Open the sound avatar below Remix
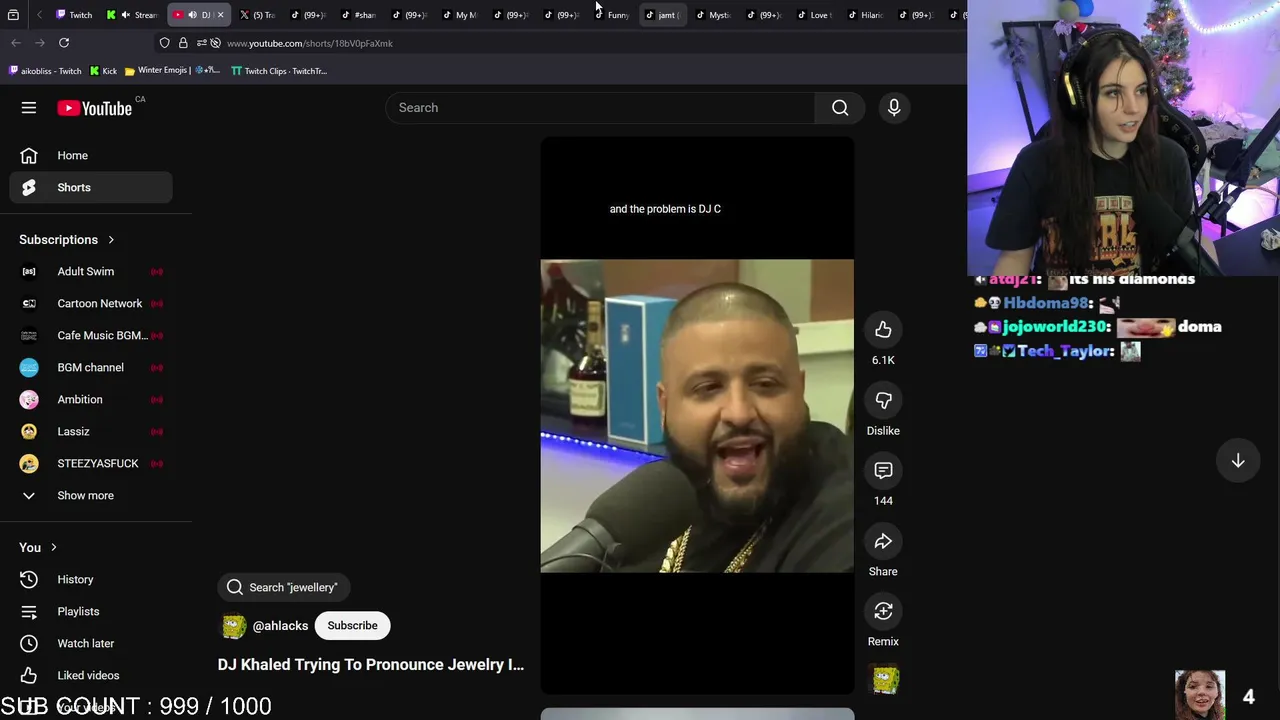1280x720 pixels. pos(885,679)
